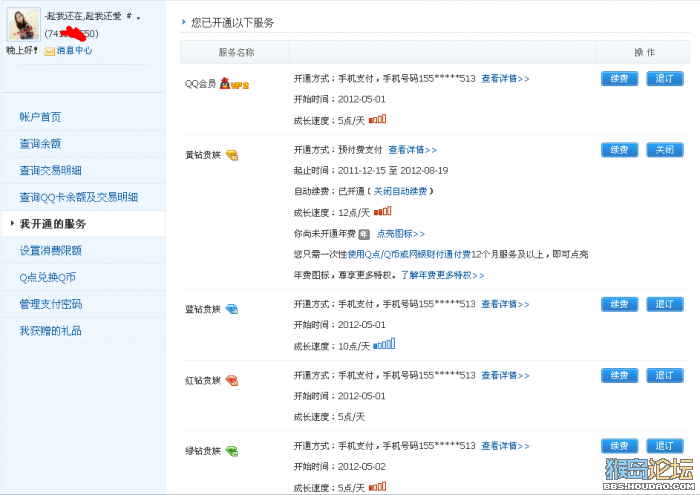Click the 黄钻贵族 service name
This screenshot has height=495, width=700.
pos(203,155)
